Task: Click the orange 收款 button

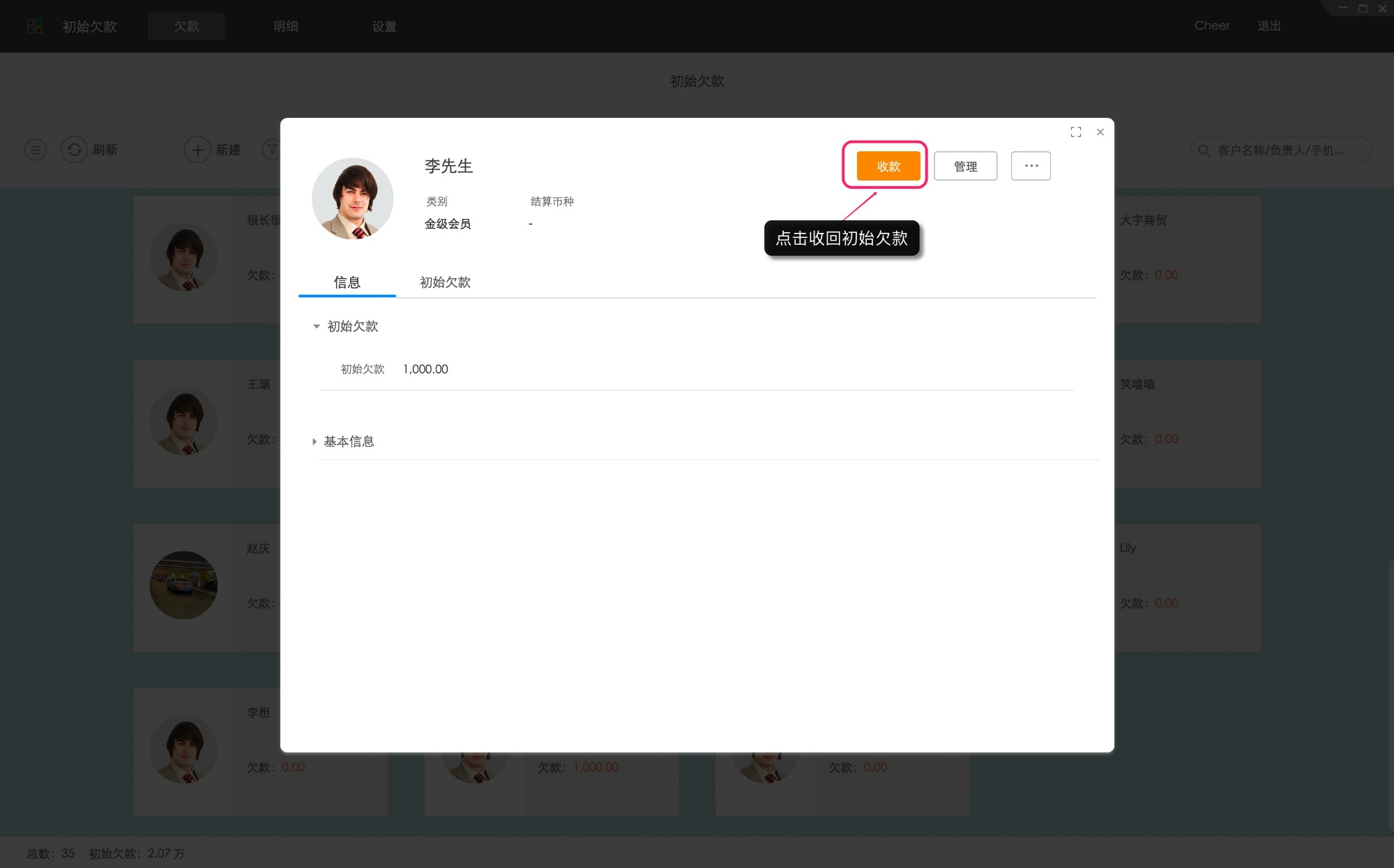Action: coord(886,165)
